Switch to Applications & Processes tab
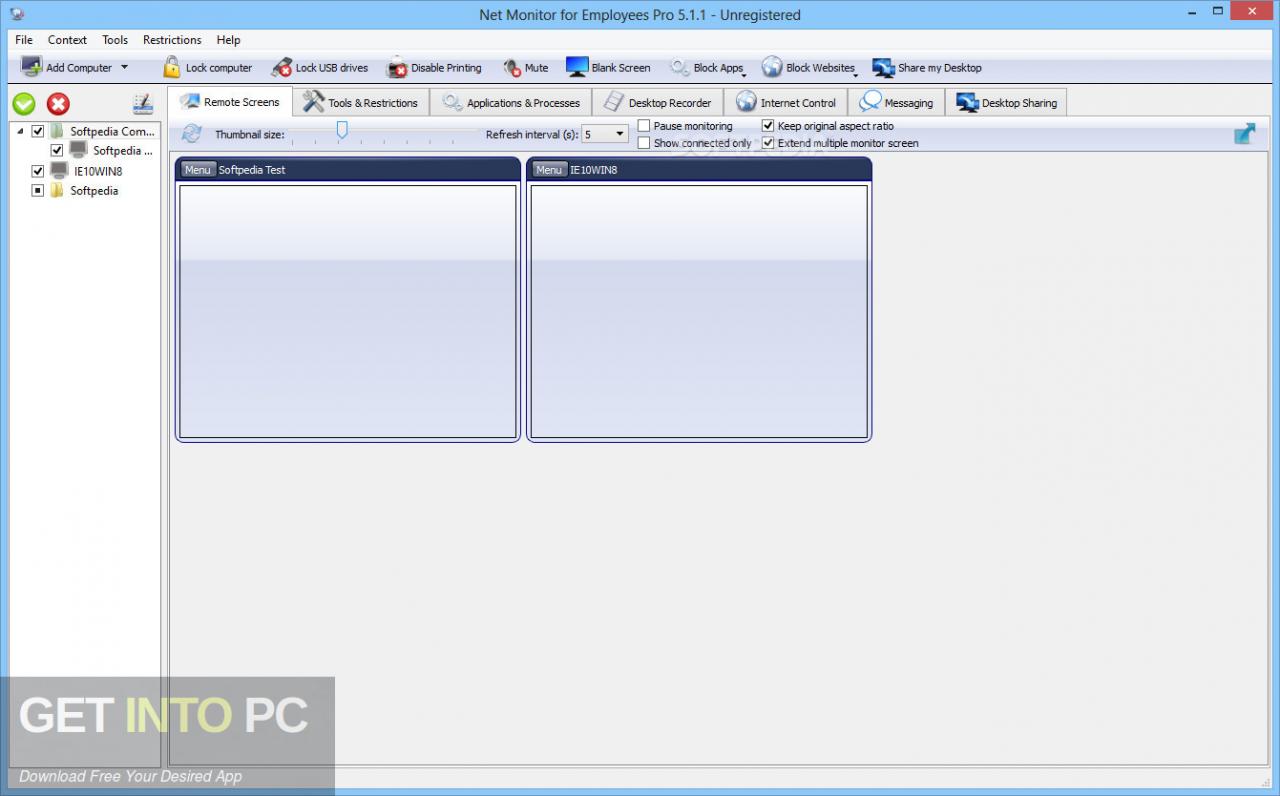This screenshot has height=796, width=1280. [511, 102]
